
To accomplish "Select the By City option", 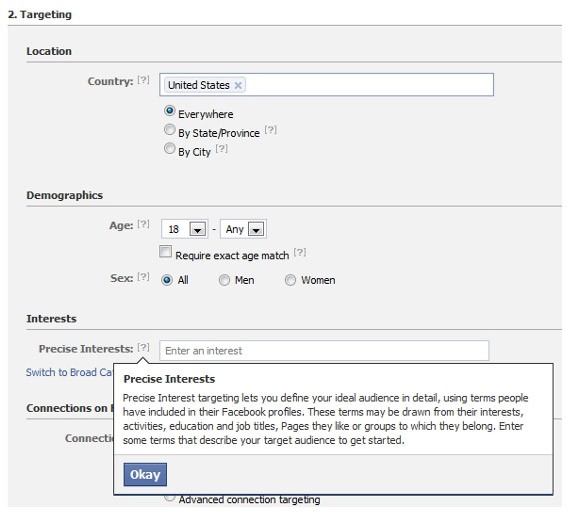I will coord(169,148).
